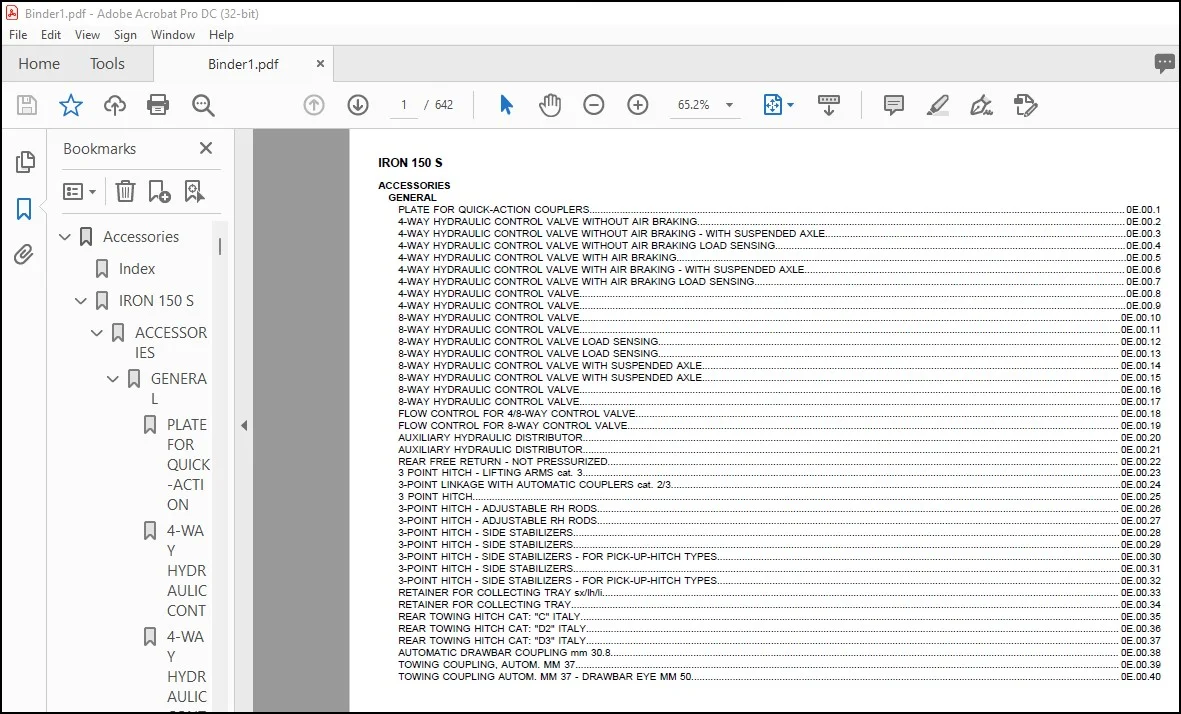1181x714 pixels.
Task: Click the stamp tool icon
Action: tap(1026, 105)
